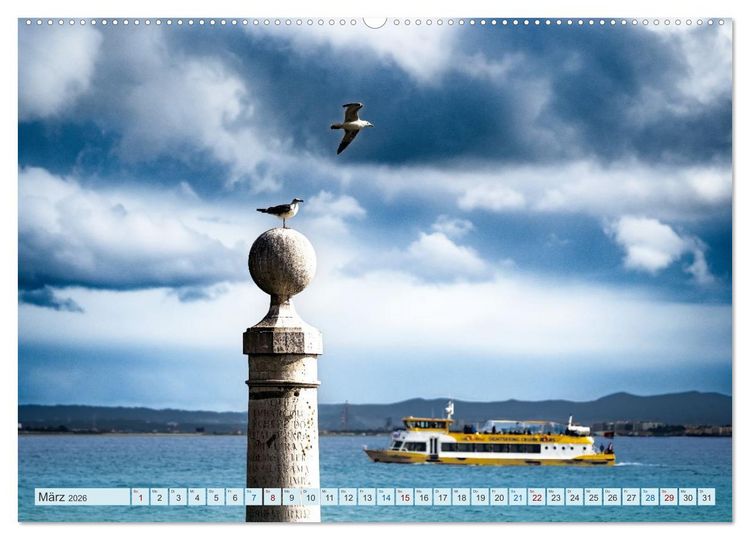The image size is (750, 540).
Task: Choose the red day 8 cell
Action: pos(272,497)
